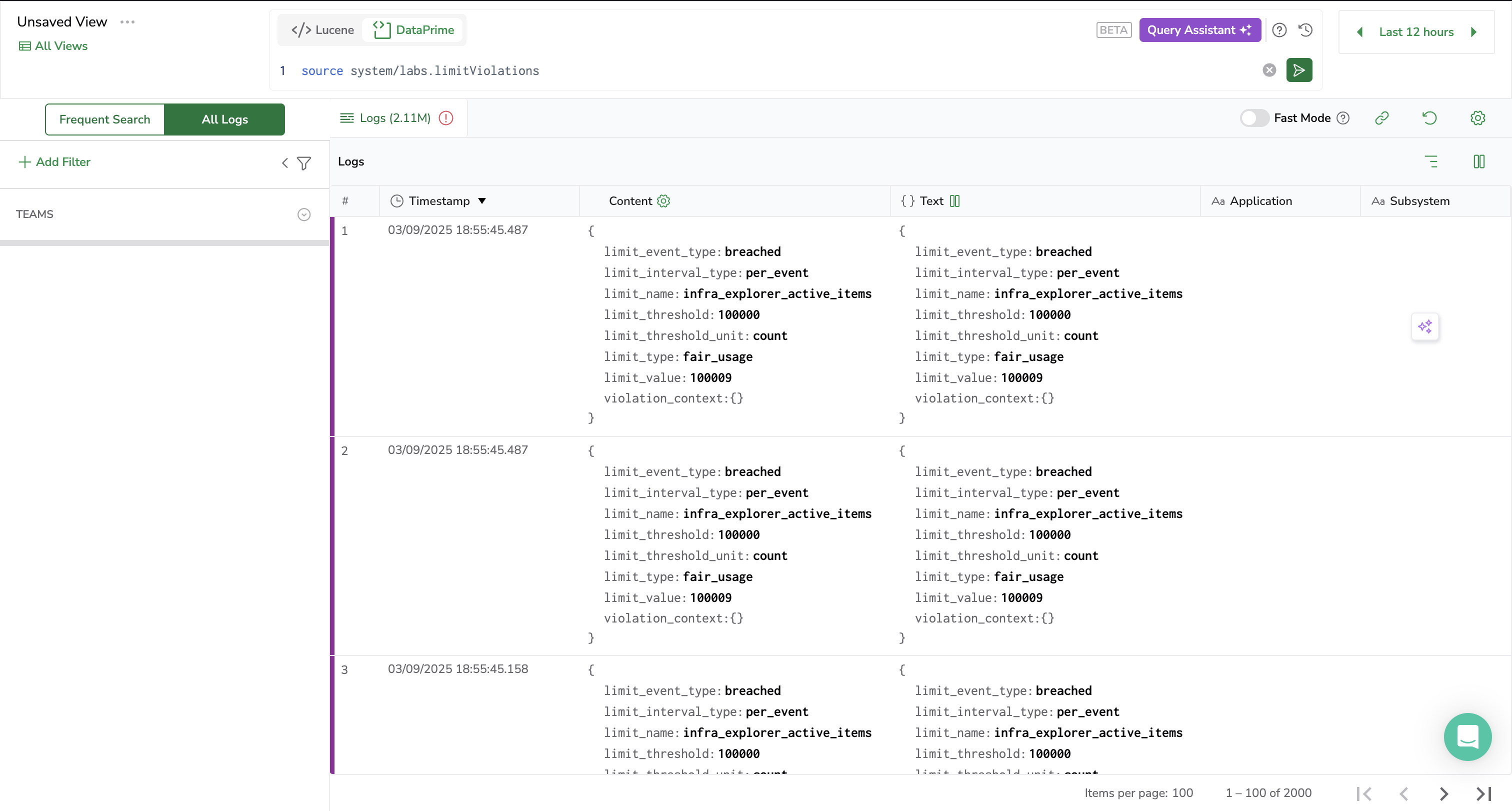
Task: Clear the query with the X icon
Action: [1269, 70]
